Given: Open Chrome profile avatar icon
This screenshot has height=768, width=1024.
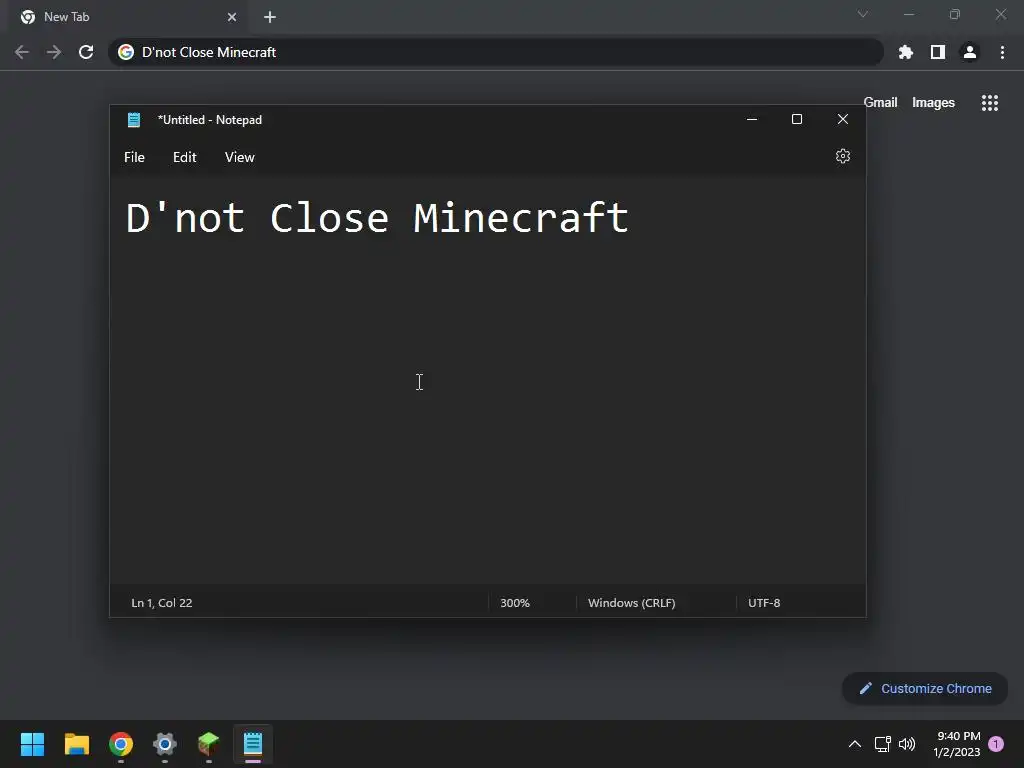Looking at the screenshot, I should point(969,52).
